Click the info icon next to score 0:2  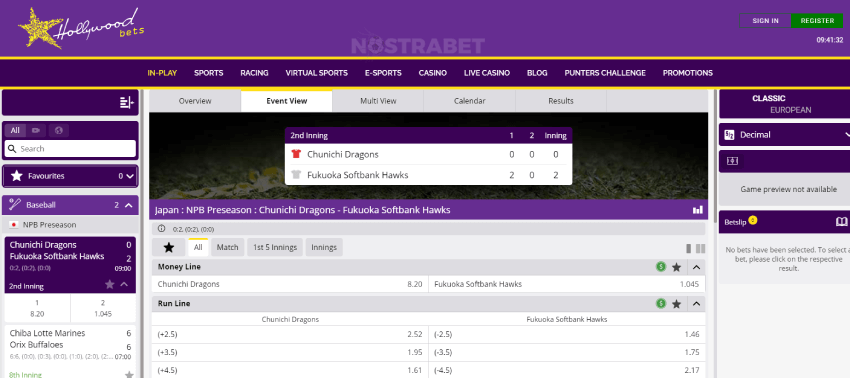[x=162, y=229]
